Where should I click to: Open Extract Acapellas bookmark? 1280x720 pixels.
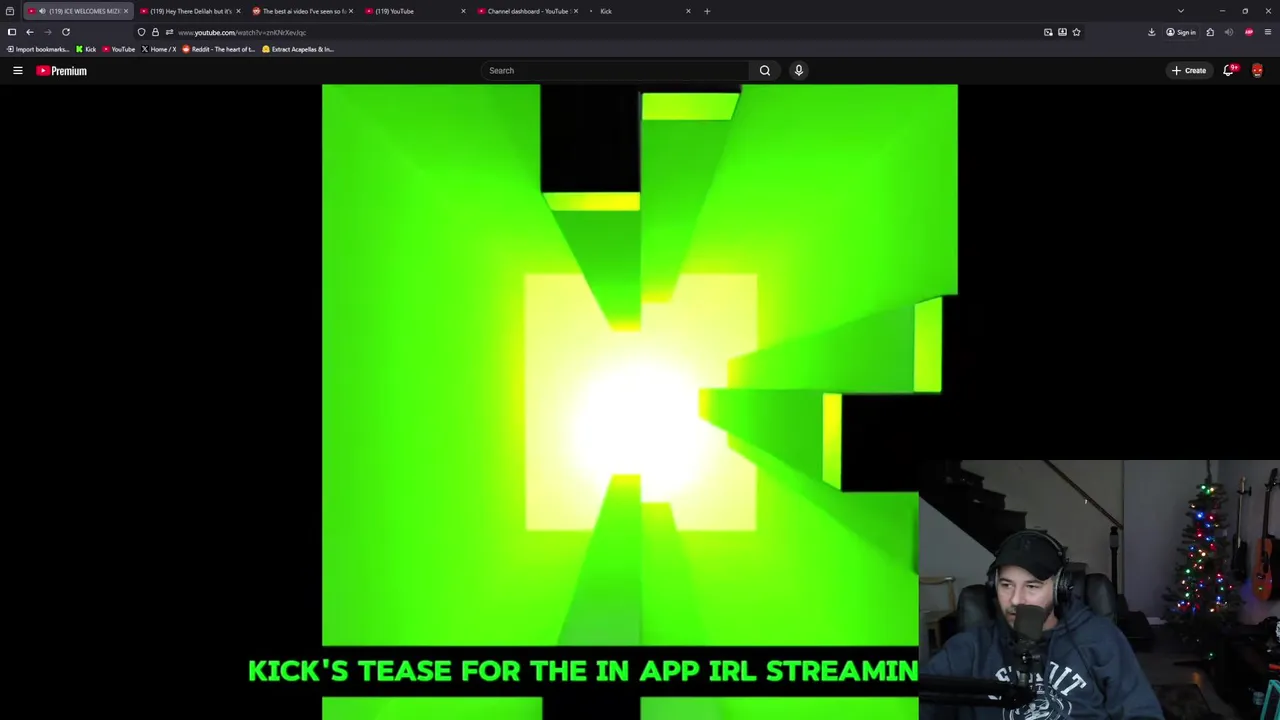click(x=298, y=49)
